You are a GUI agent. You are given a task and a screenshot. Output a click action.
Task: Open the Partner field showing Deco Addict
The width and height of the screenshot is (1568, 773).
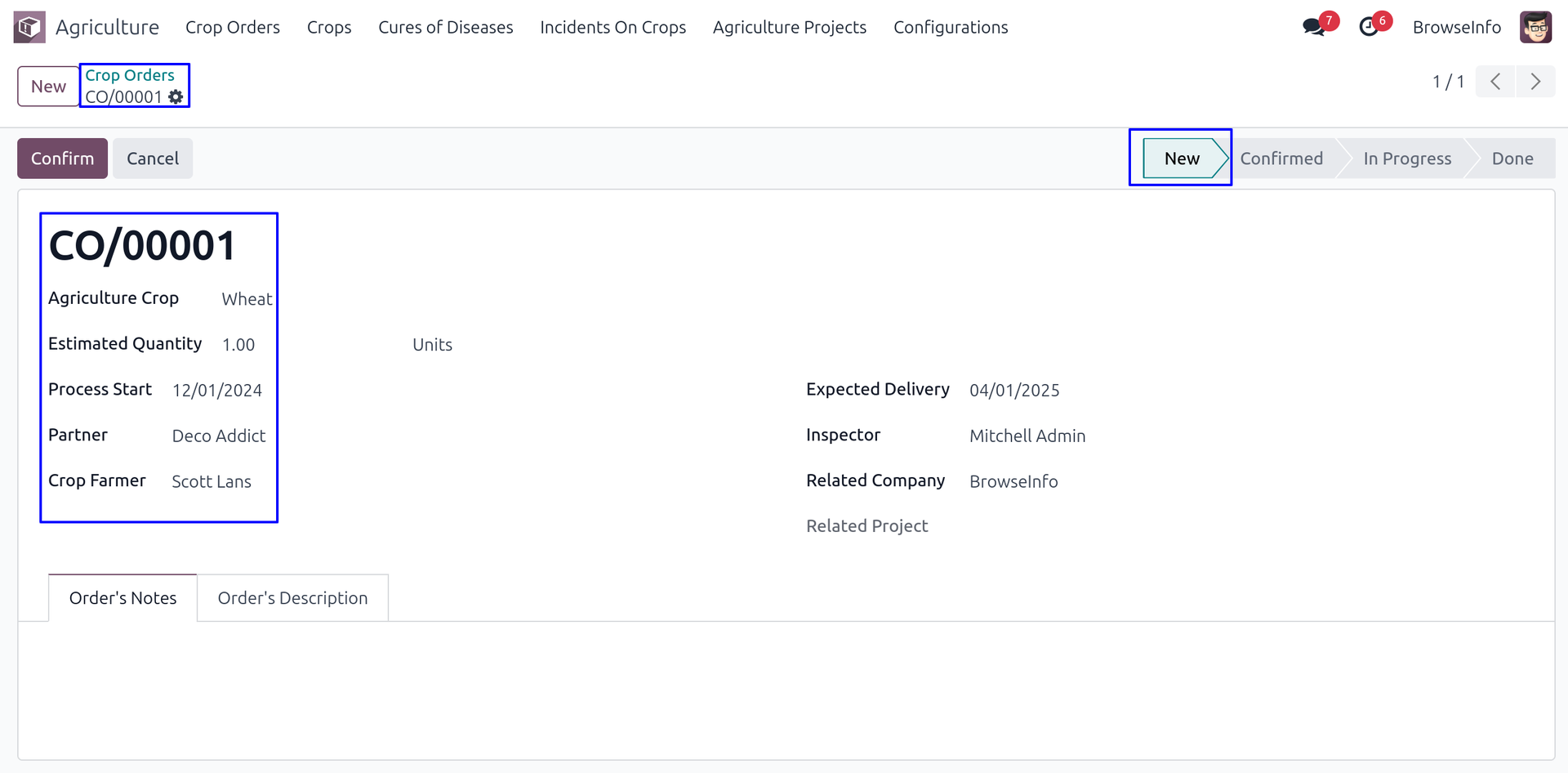coord(219,436)
